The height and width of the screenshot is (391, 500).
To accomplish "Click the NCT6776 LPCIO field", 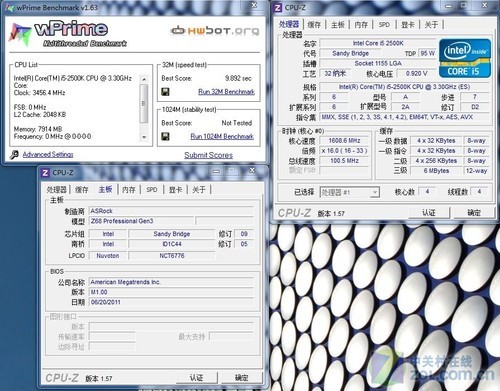I will pyautogui.click(x=172, y=256).
